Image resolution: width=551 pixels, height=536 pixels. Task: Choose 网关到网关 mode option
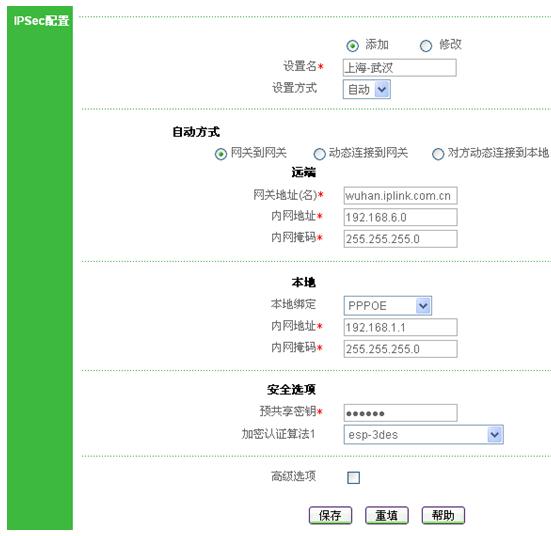point(221,154)
